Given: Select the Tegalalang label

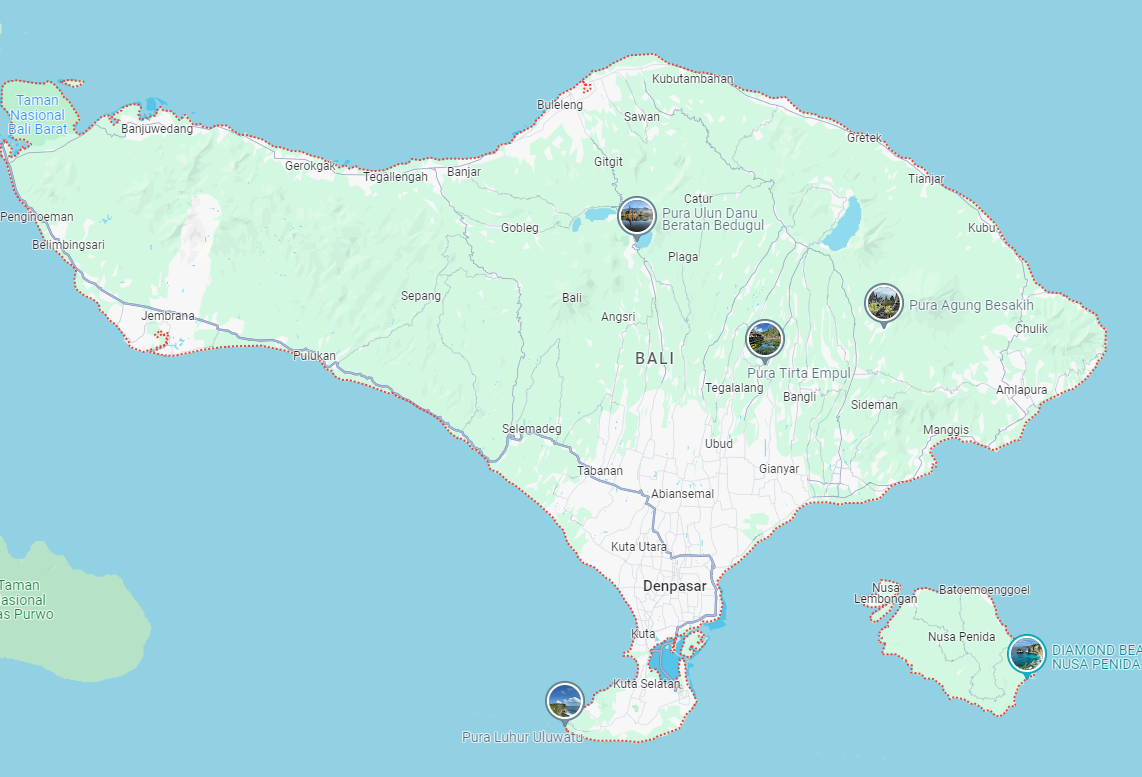Looking at the screenshot, I should (x=734, y=387).
